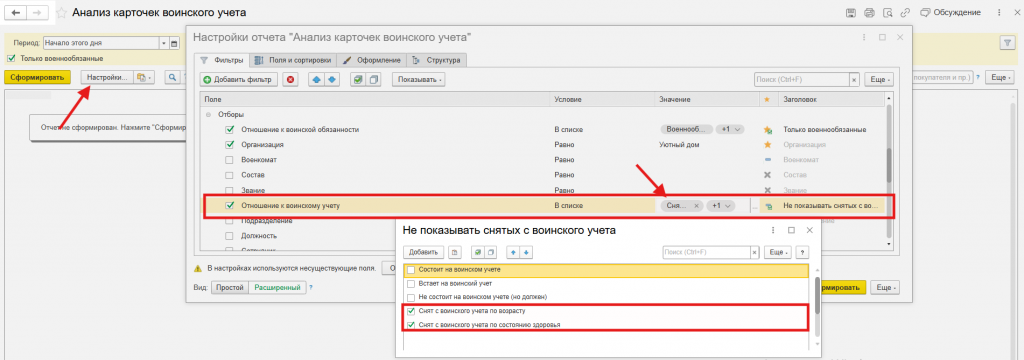The height and width of the screenshot is (360, 1024).
Task: Click search field in settings dialog
Action: tap(801, 80)
